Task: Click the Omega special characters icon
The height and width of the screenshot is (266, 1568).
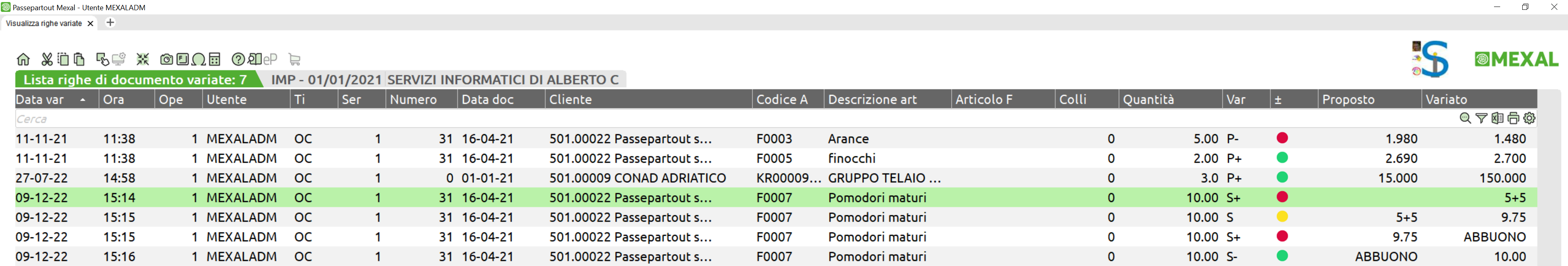Action: click(199, 59)
